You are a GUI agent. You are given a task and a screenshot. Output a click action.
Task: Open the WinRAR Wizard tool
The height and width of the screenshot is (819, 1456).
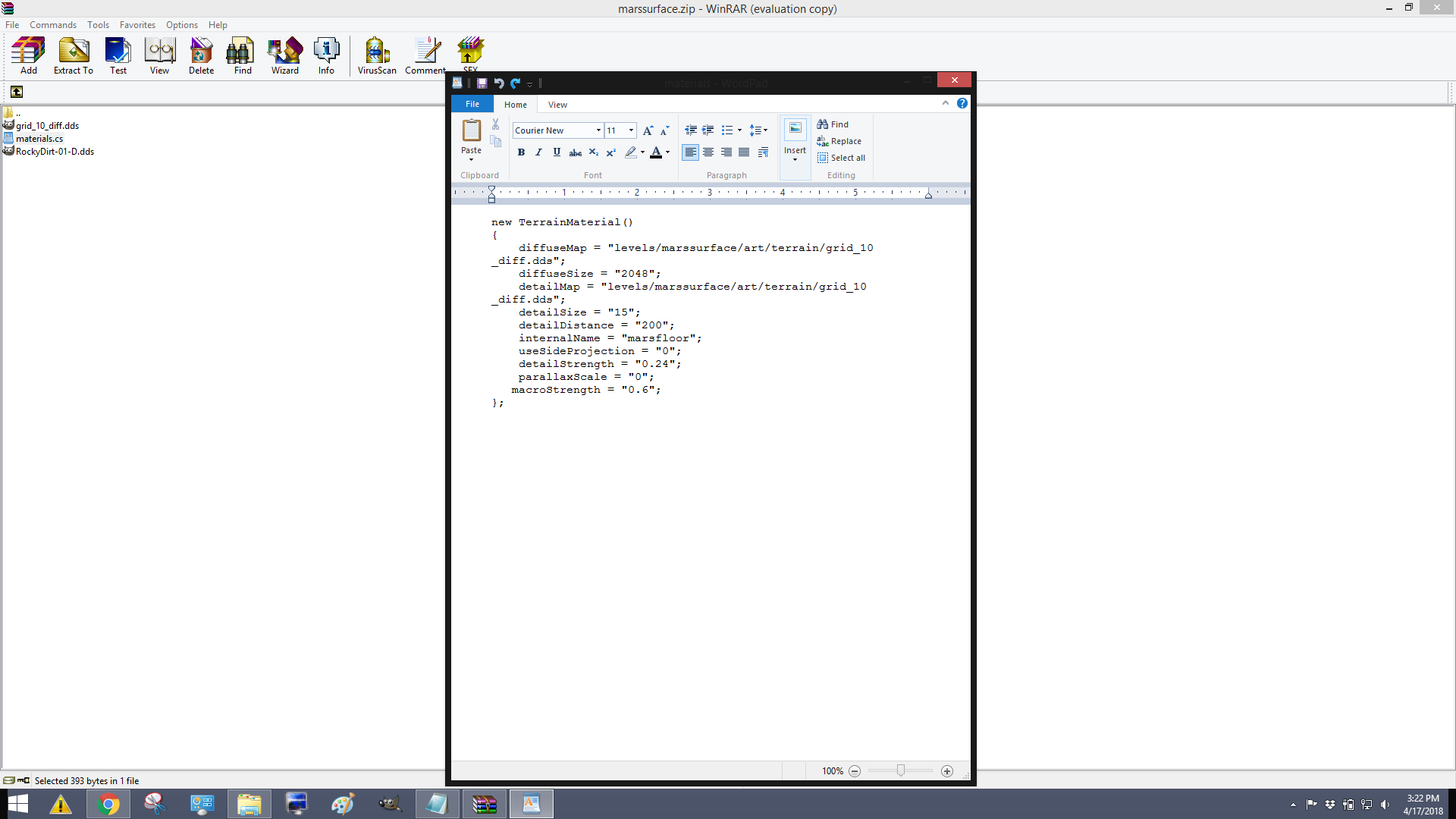(284, 56)
